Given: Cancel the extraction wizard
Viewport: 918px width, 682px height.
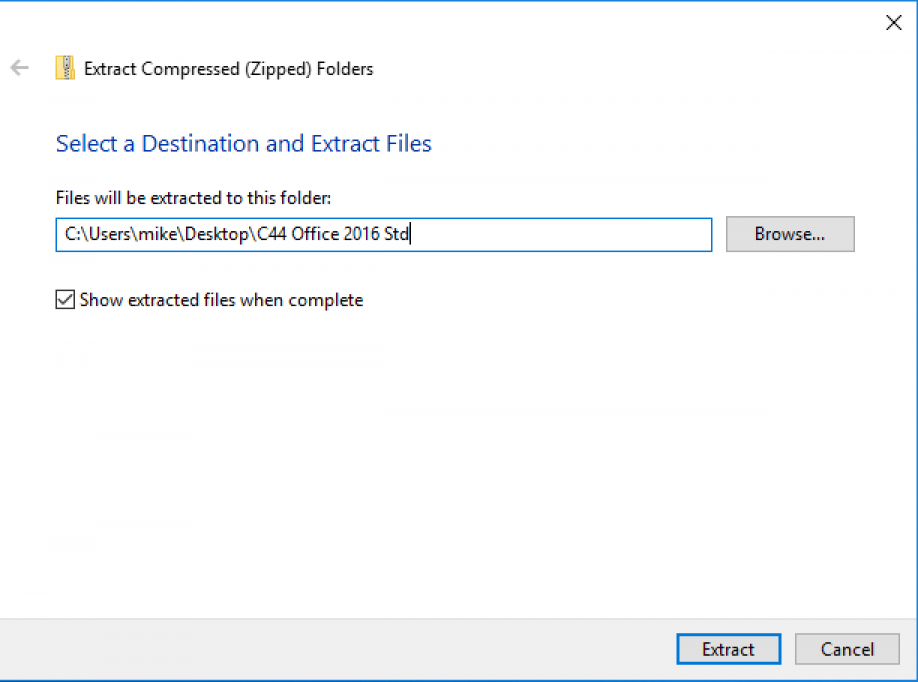Looking at the screenshot, I should click(x=846, y=649).
